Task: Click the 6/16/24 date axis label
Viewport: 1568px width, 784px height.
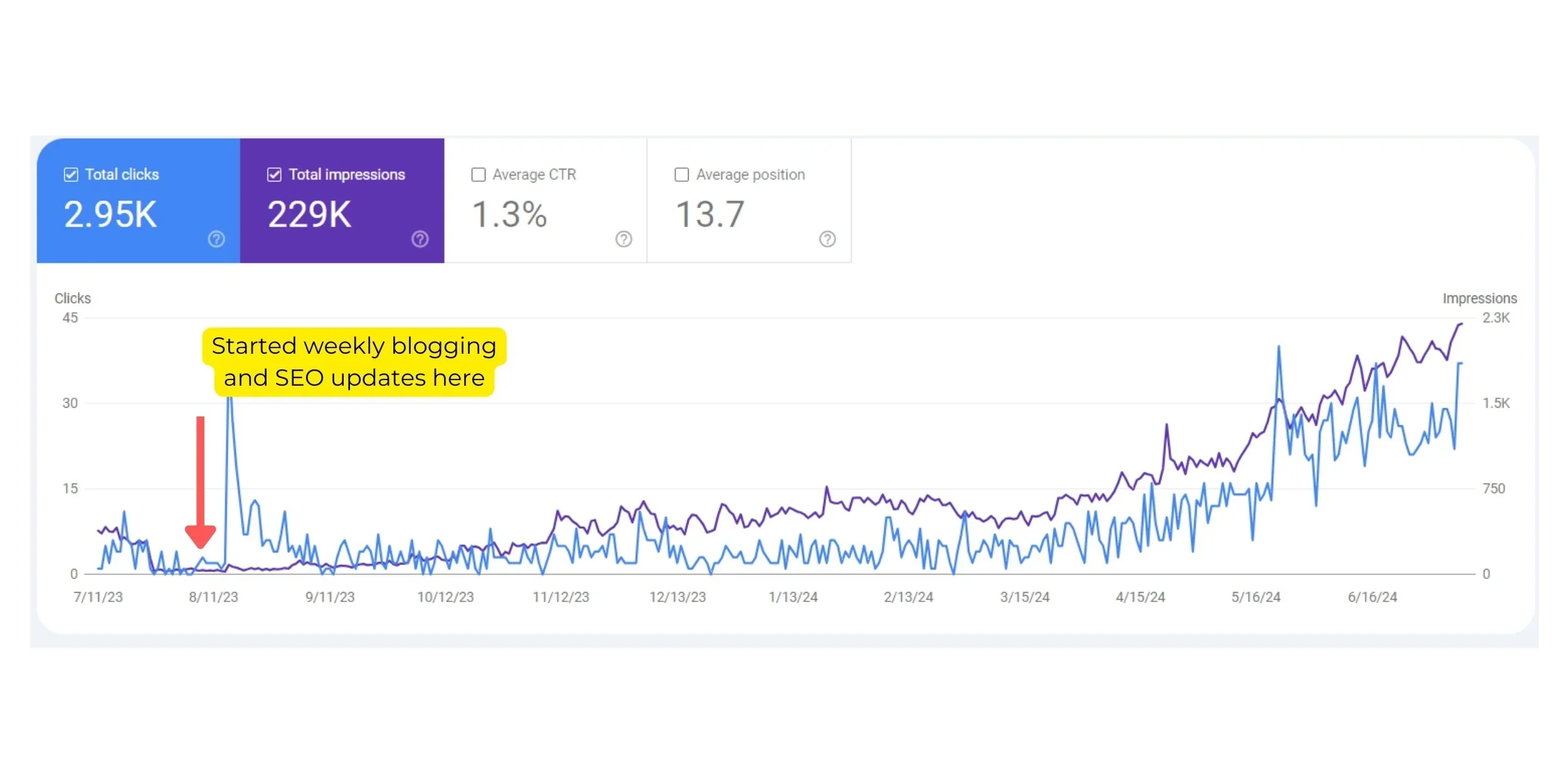Action: coord(1372,597)
